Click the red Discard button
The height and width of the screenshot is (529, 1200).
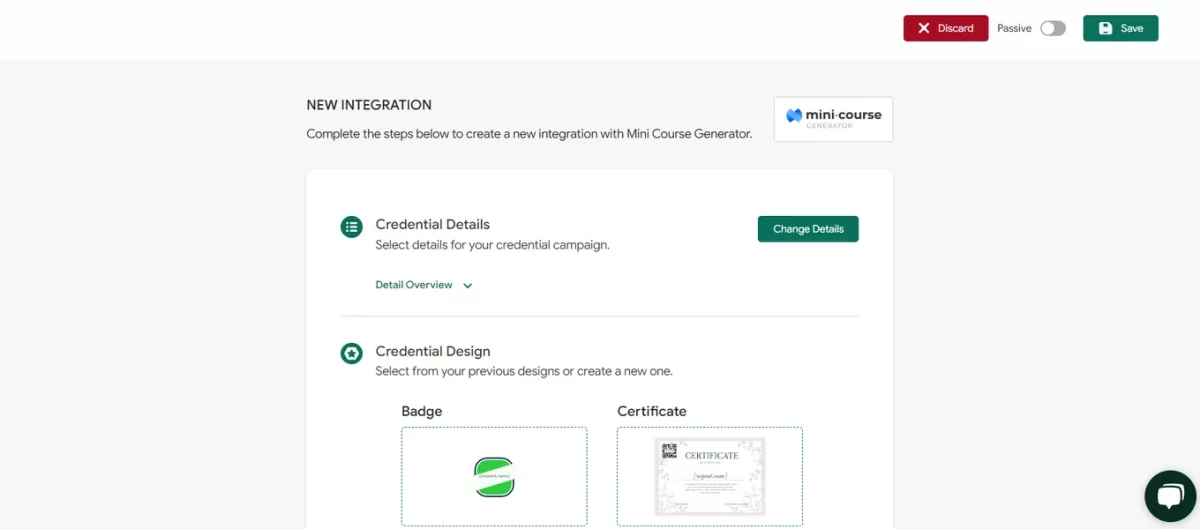point(946,28)
